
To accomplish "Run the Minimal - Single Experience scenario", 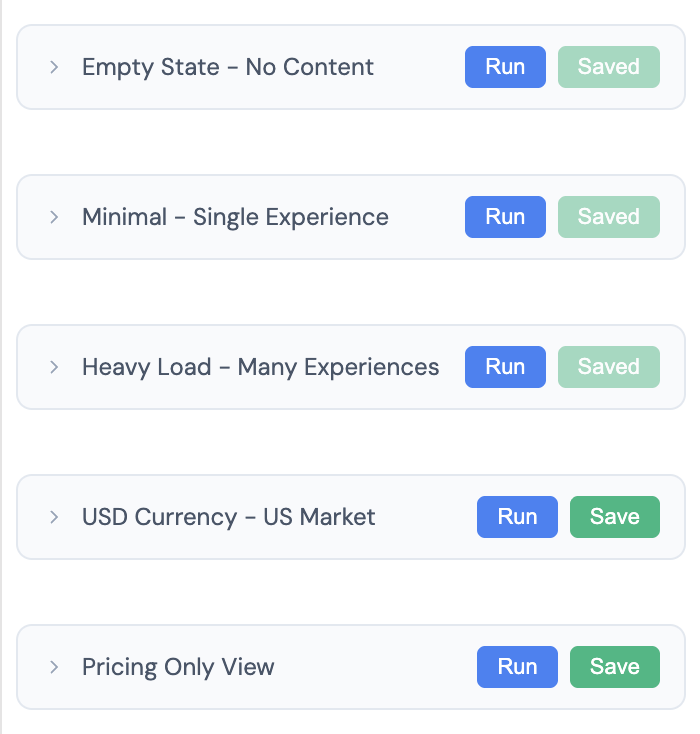I will (505, 217).
